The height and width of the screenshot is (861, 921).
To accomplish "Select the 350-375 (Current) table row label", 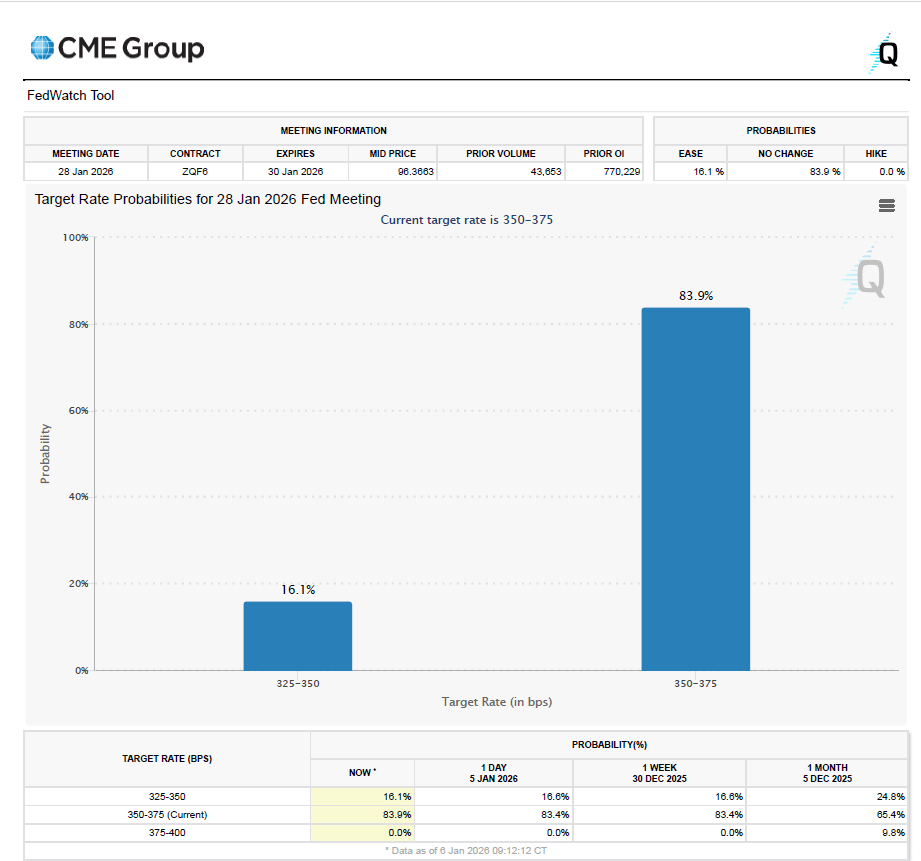I will [x=167, y=815].
